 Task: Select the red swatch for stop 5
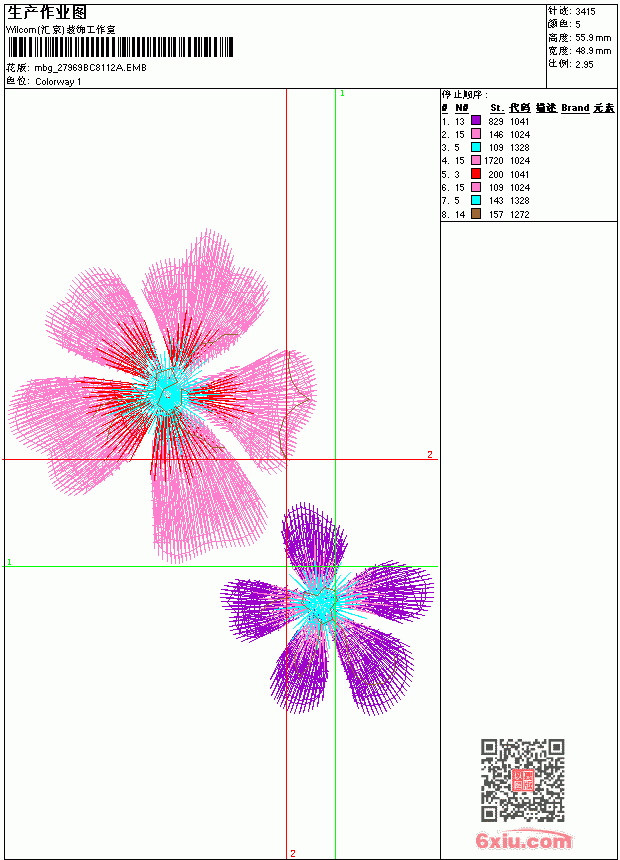[476, 173]
